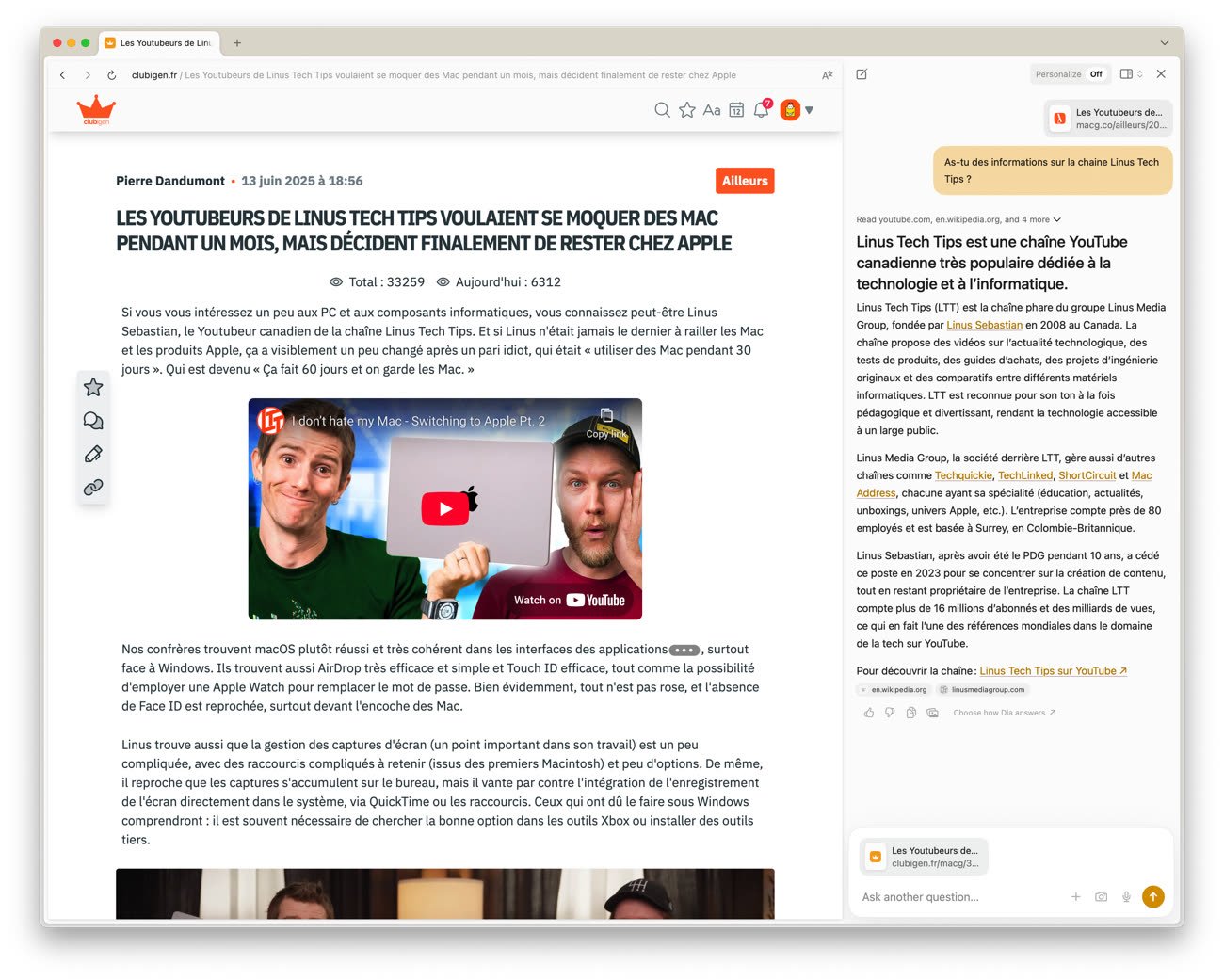The width and height of the screenshot is (1224, 980).
Task: Open the calendar icon in the site header
Action: [736, 110]
